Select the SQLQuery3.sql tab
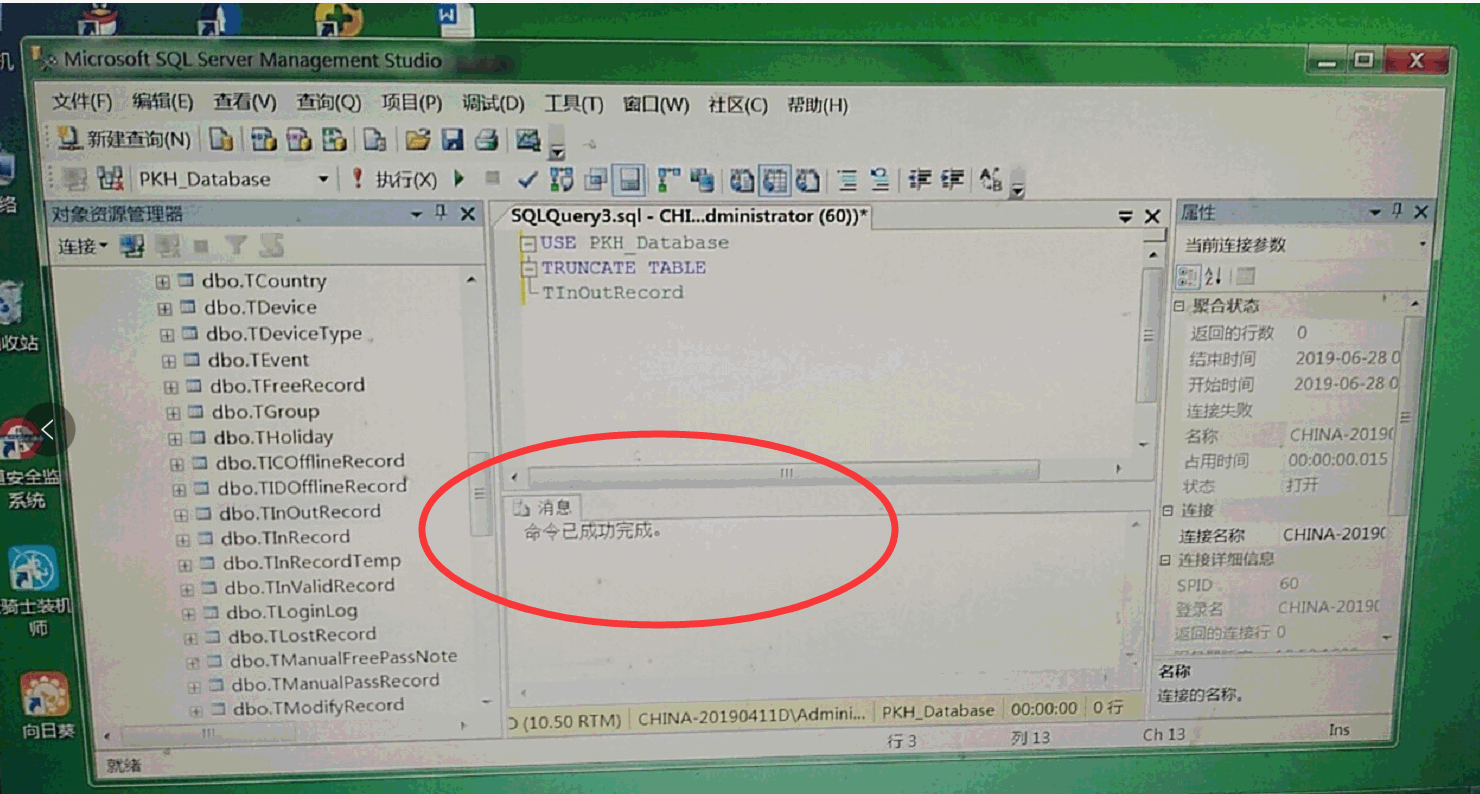Viewport: 1480px width, 794px height. pos(689,216)
